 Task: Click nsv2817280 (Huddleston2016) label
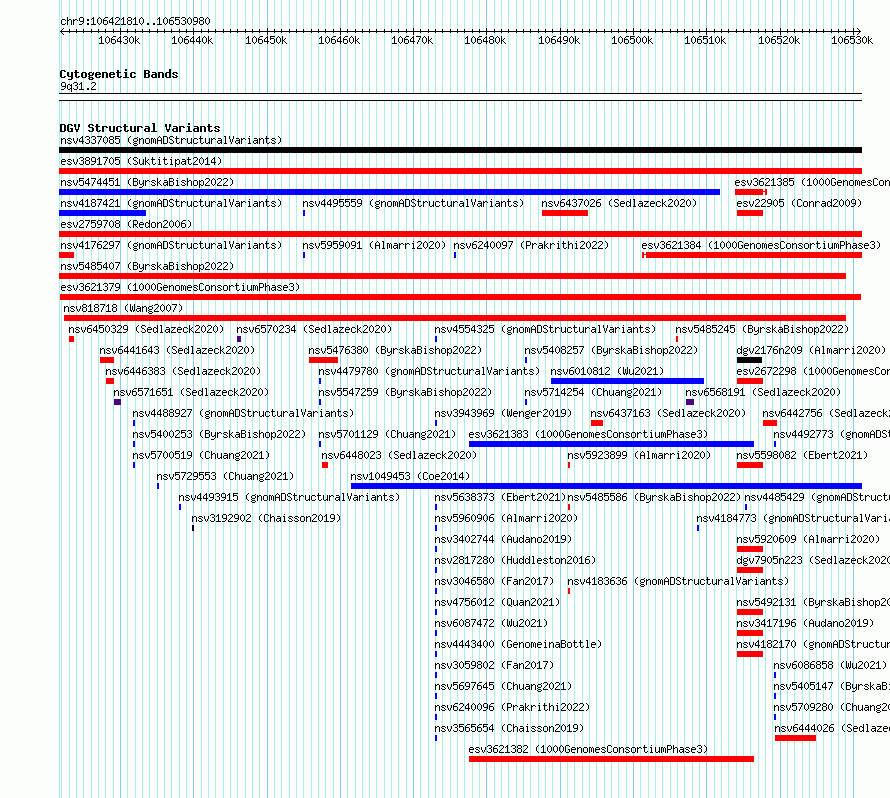tap(515, 560)
